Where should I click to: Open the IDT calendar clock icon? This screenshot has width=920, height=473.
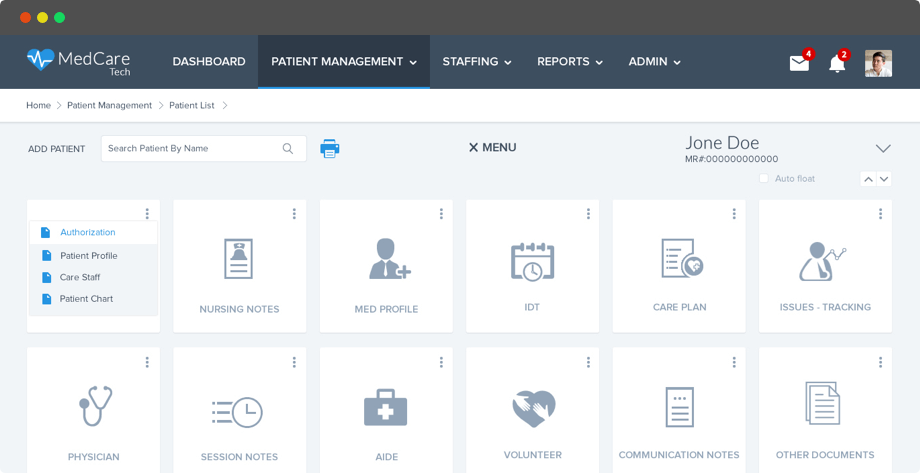[x=532, y=262]
